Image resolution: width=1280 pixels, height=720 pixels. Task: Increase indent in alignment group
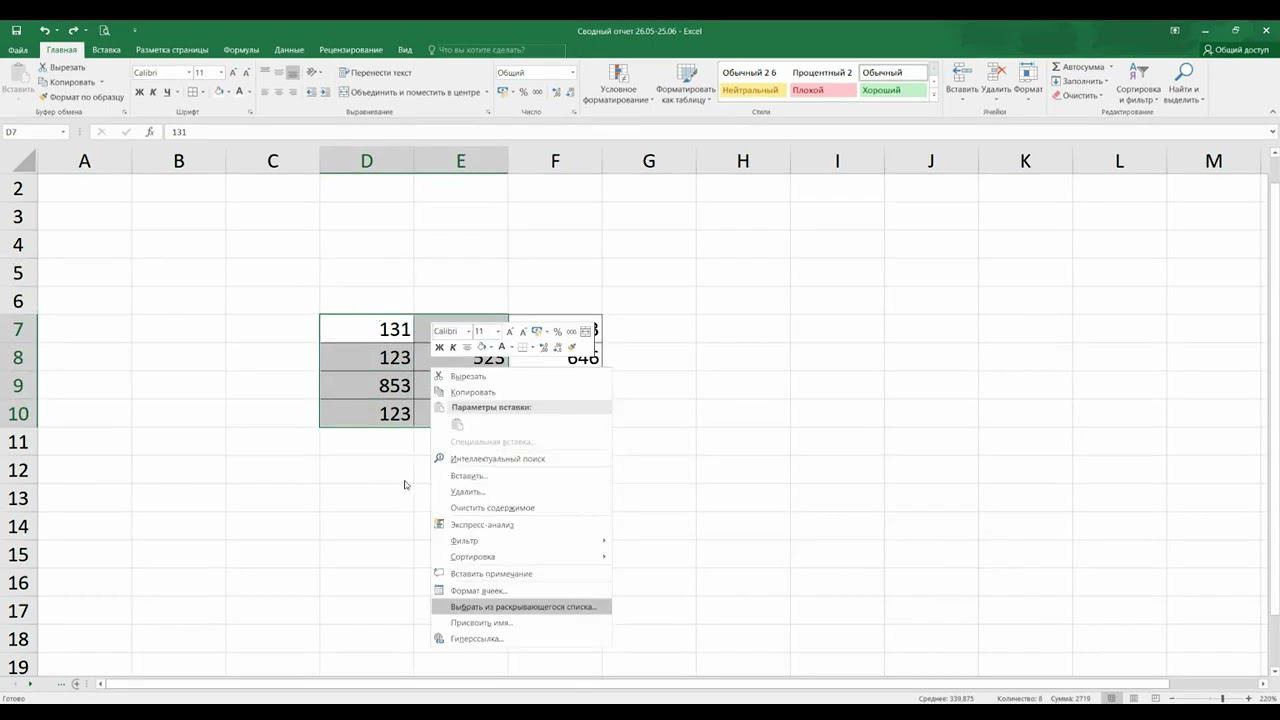pyautogui.click(x=326, y=92)
